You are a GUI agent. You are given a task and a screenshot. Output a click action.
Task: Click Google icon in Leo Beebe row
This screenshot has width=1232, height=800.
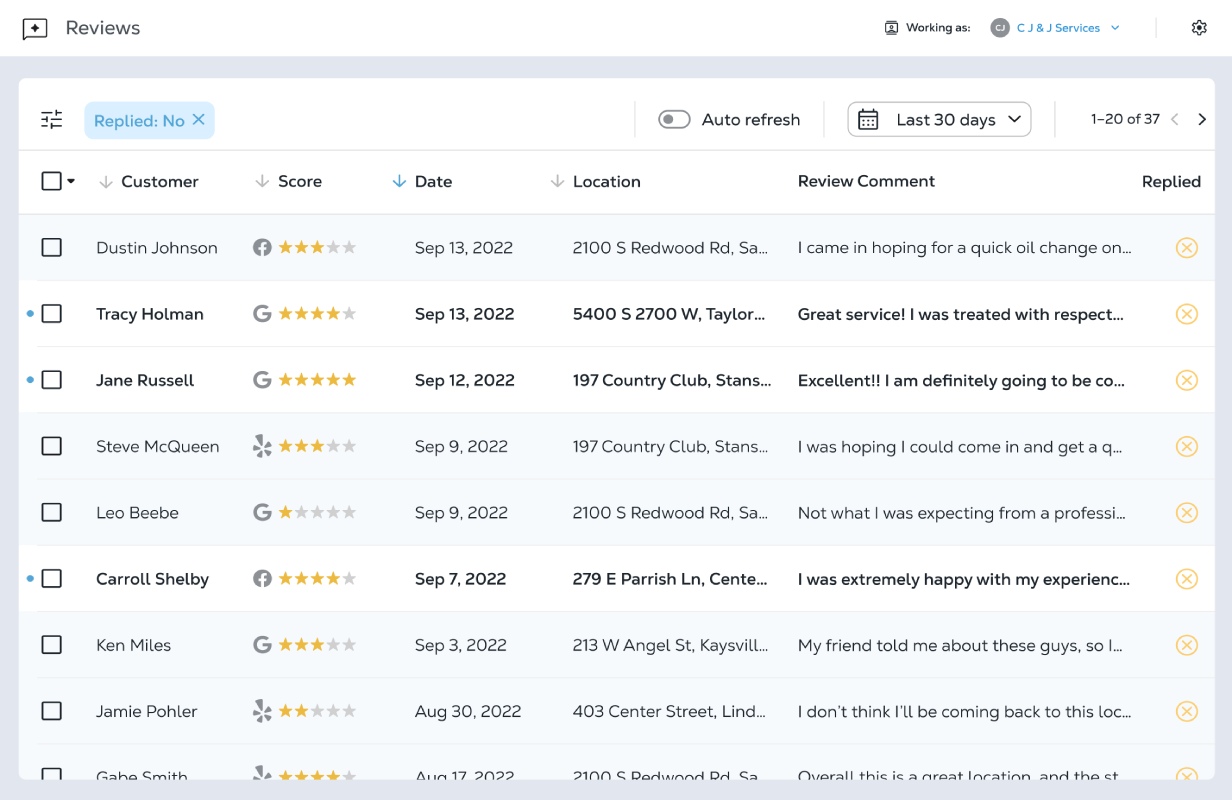262,512
